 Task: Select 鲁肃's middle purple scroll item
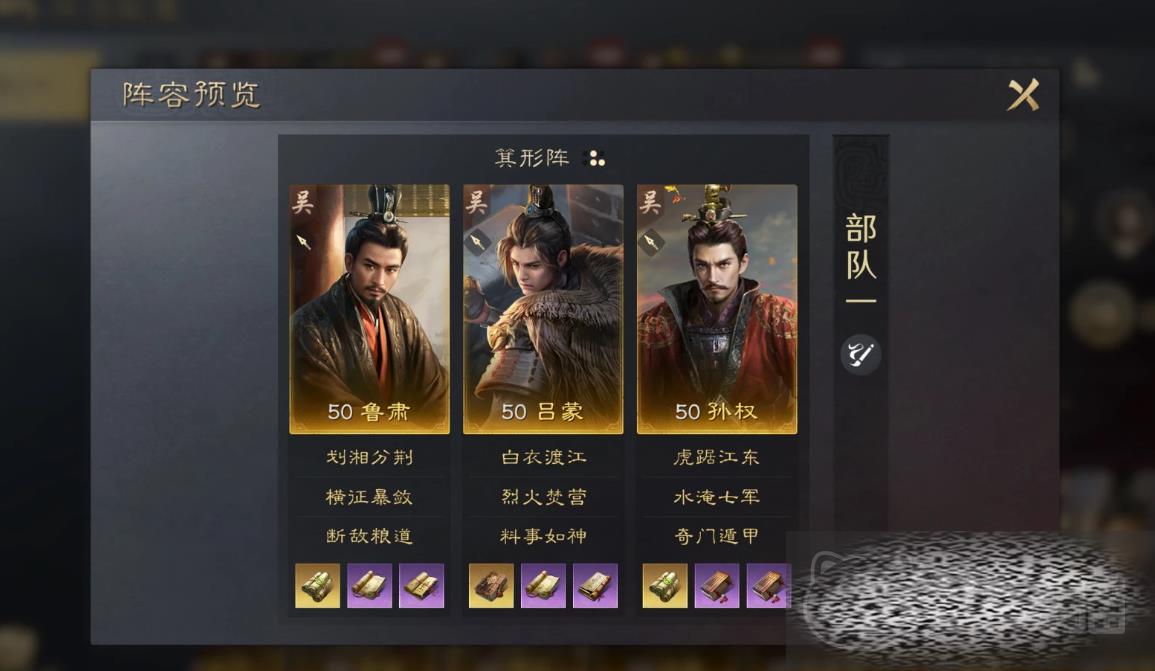(369, 586)
